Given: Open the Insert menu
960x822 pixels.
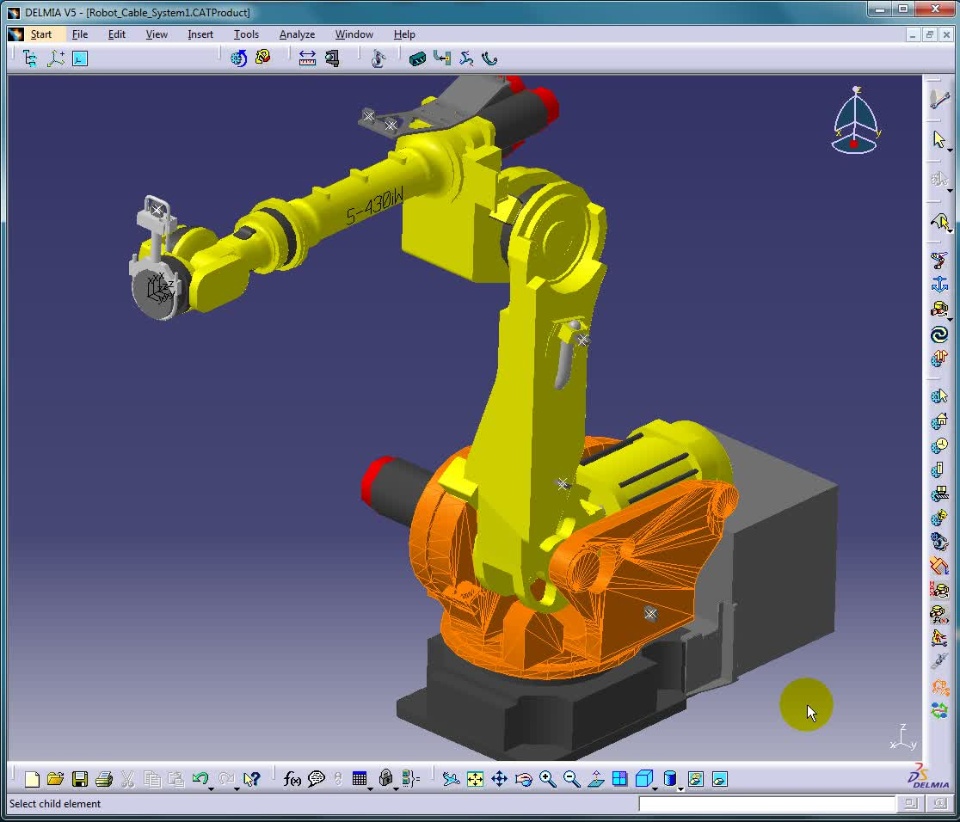Looking at the screenshot, I should (200, 34).
